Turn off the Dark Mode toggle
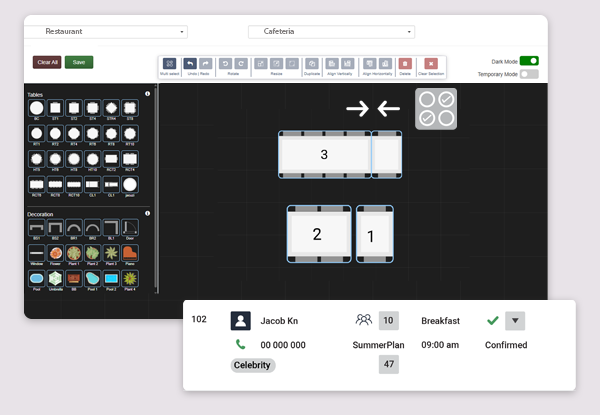 coord(529,61)
